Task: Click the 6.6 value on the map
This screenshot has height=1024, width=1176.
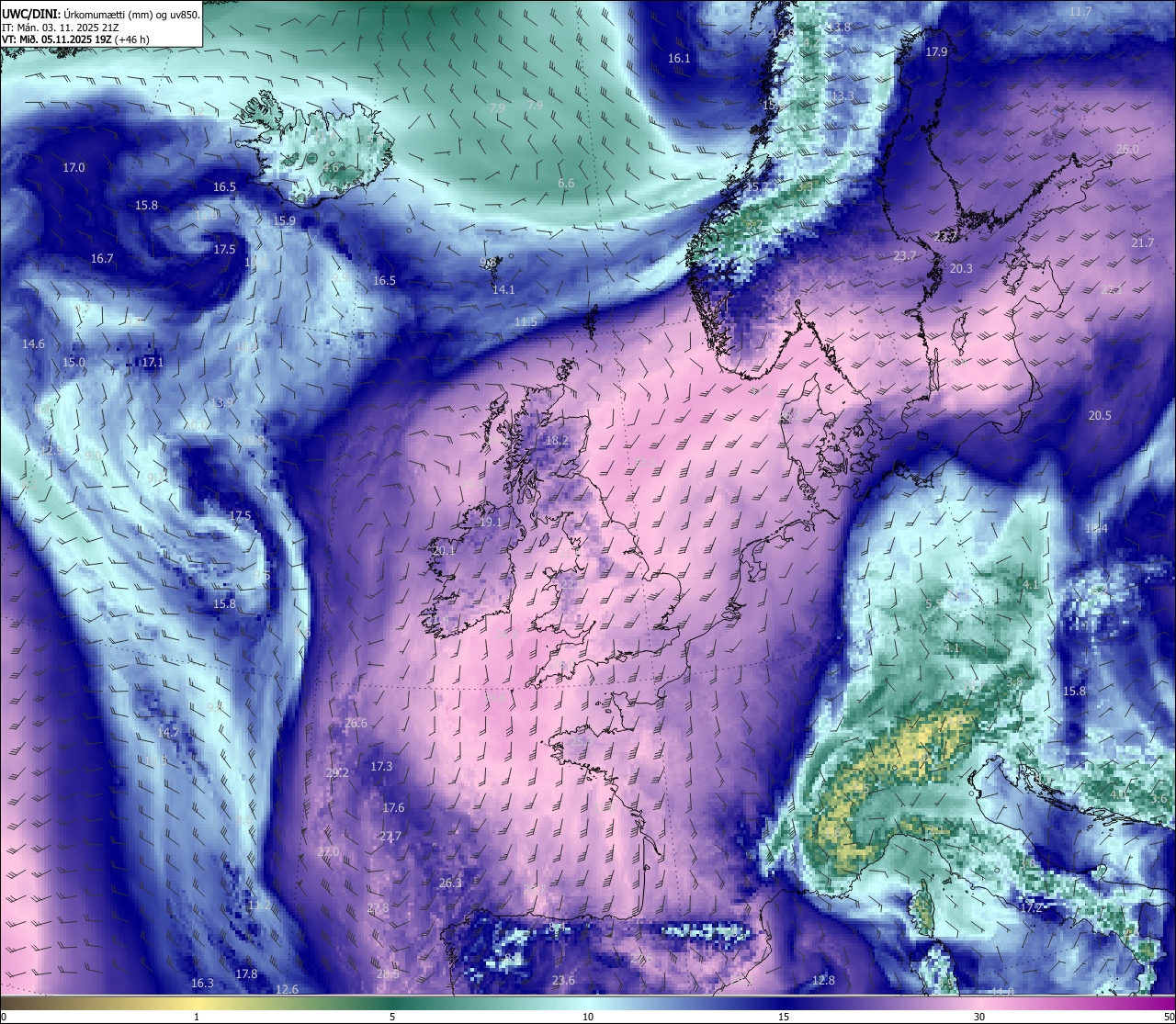Action: point(566,183)
